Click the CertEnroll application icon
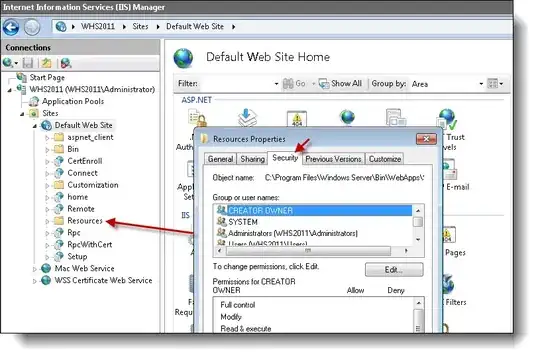The height and width of the screenshot is (360, 540). (x=59, y=161)
